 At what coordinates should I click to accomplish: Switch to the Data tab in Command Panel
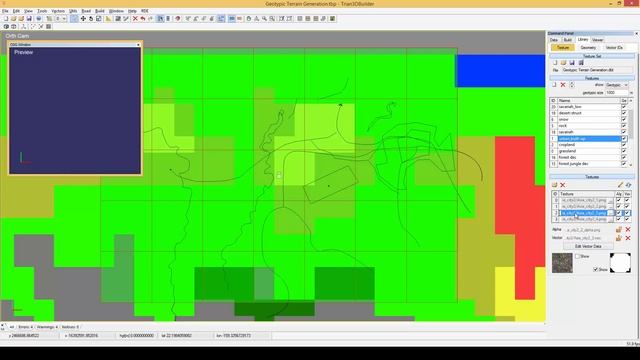point(554,40)
